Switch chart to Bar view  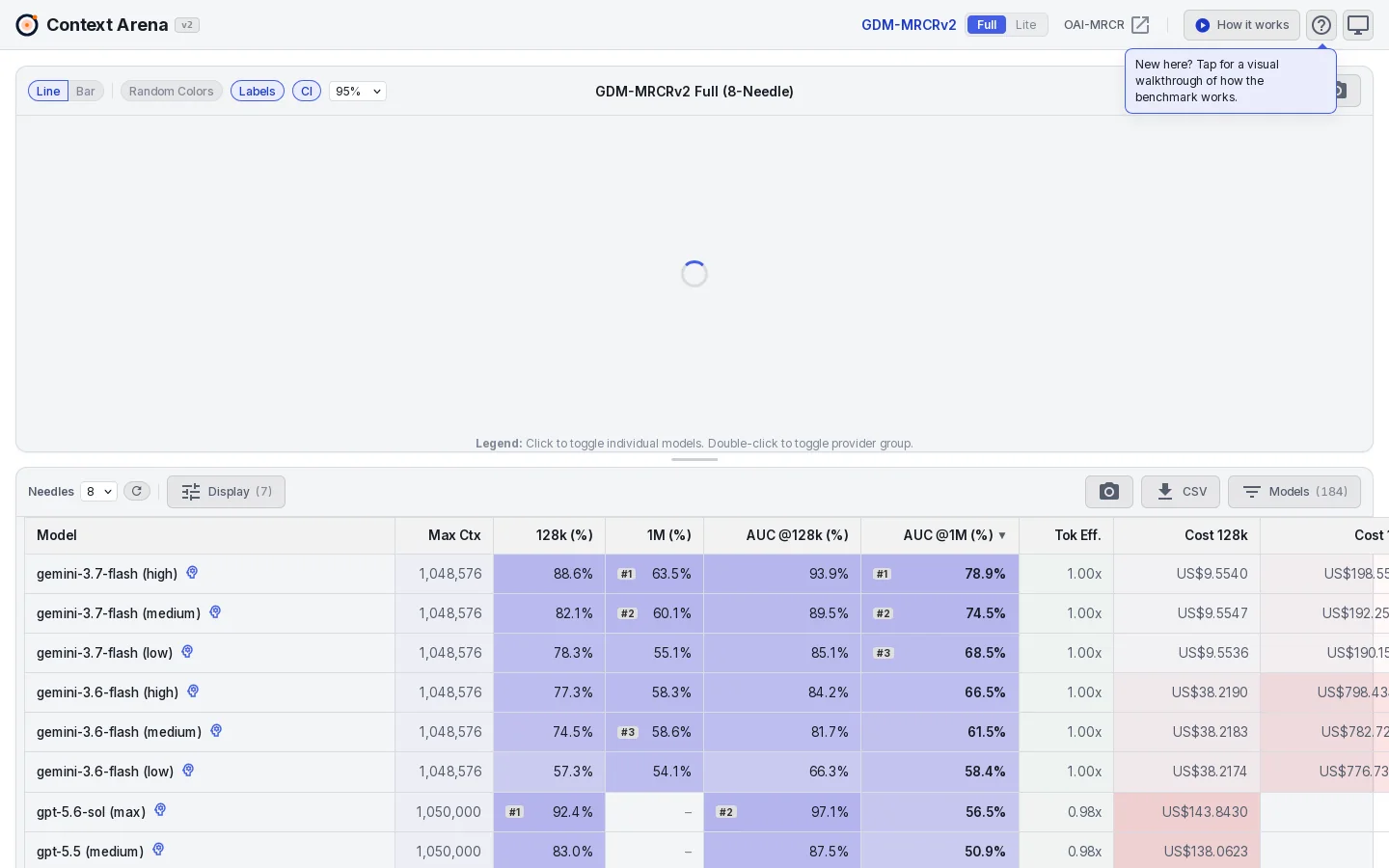click(86, 92)
